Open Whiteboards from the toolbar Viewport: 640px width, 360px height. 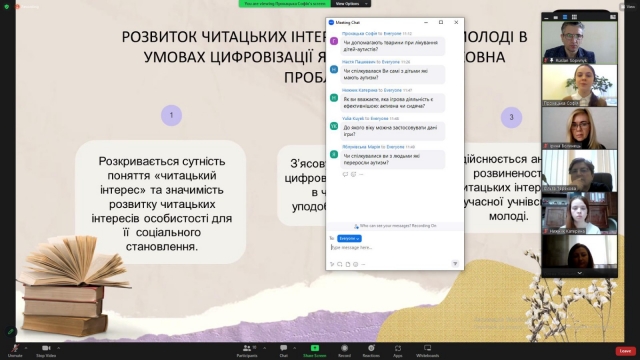(427, 350)
